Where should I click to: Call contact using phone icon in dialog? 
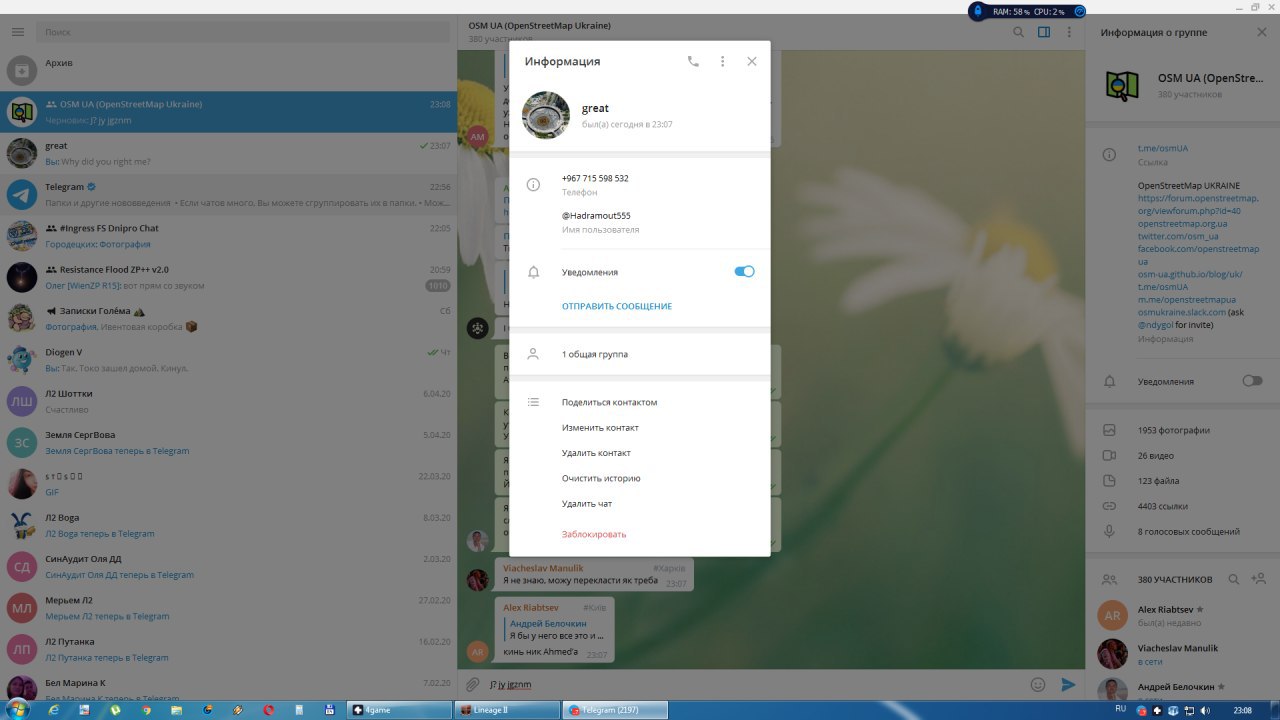pos(693,61)
